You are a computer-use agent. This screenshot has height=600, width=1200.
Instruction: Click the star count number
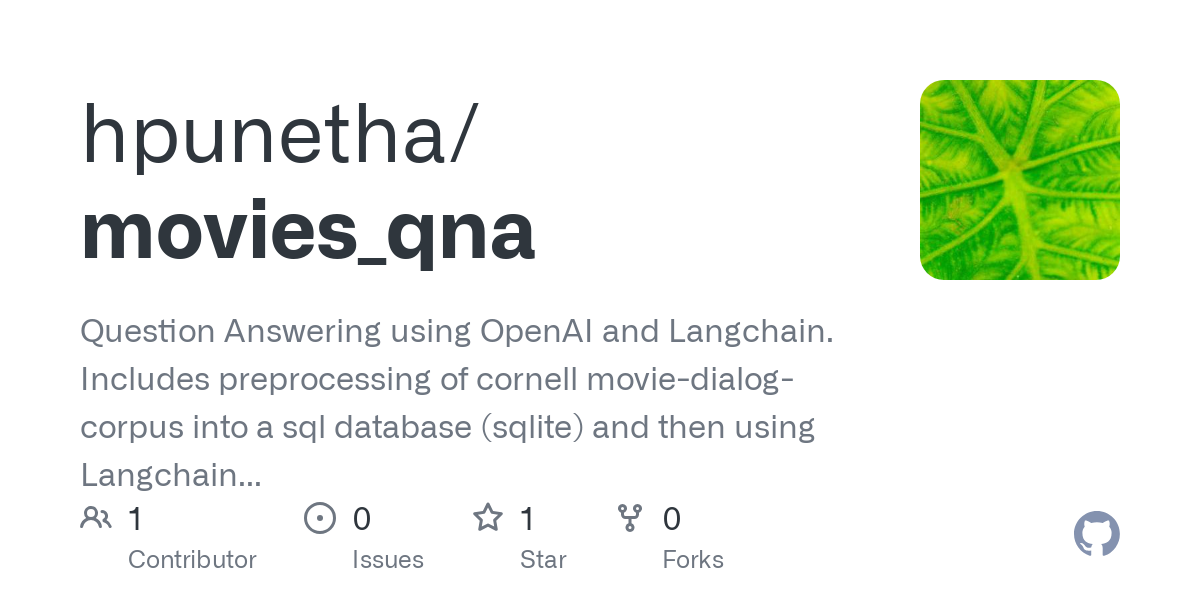528,519
